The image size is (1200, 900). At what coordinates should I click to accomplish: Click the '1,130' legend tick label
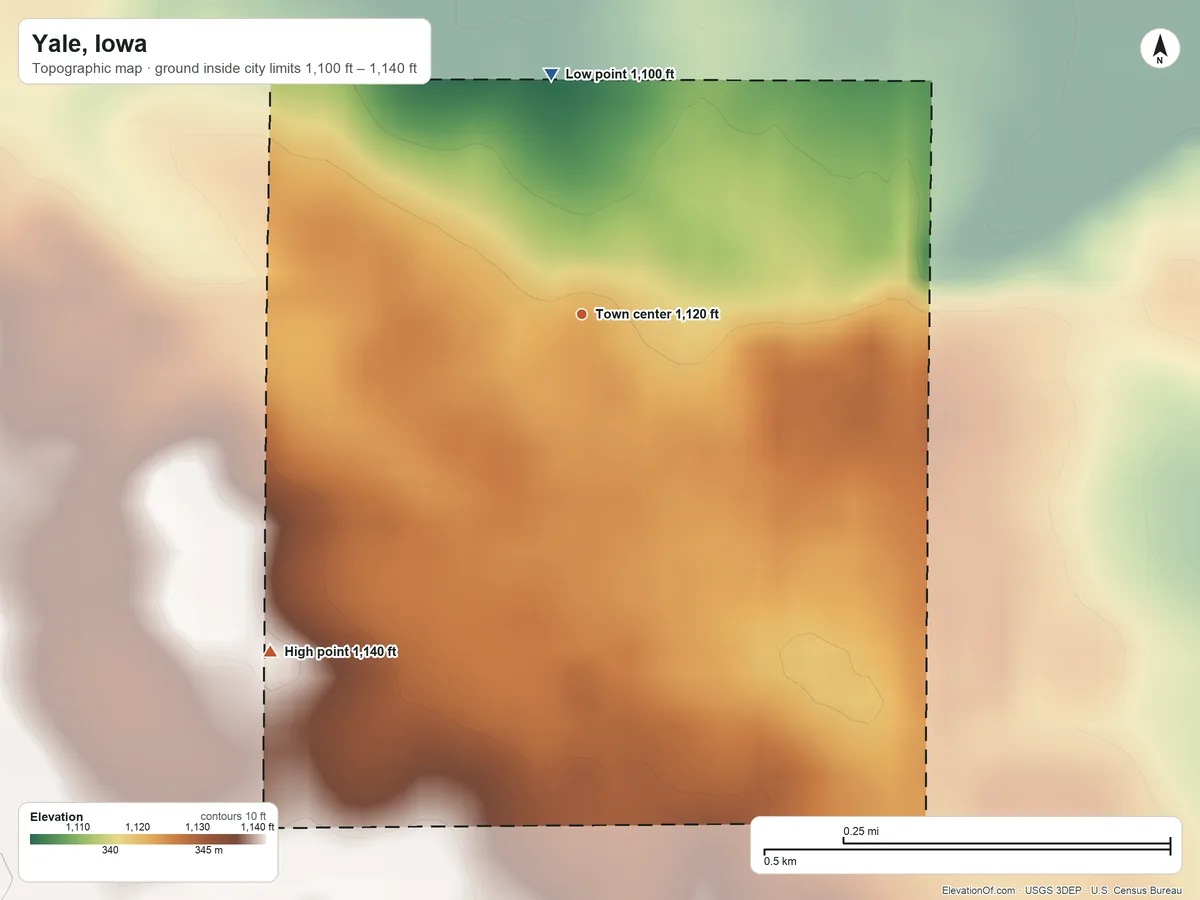point(197,827)
